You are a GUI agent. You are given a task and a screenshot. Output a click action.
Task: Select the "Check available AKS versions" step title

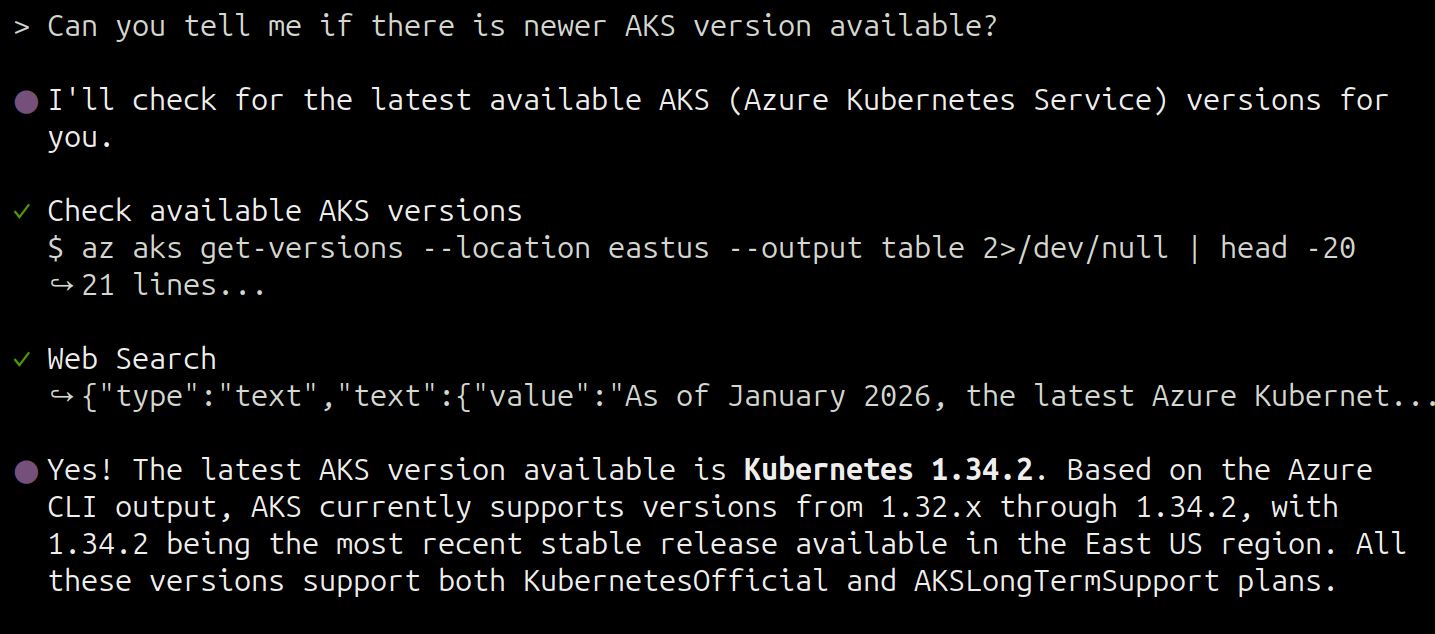click(285, 211)
